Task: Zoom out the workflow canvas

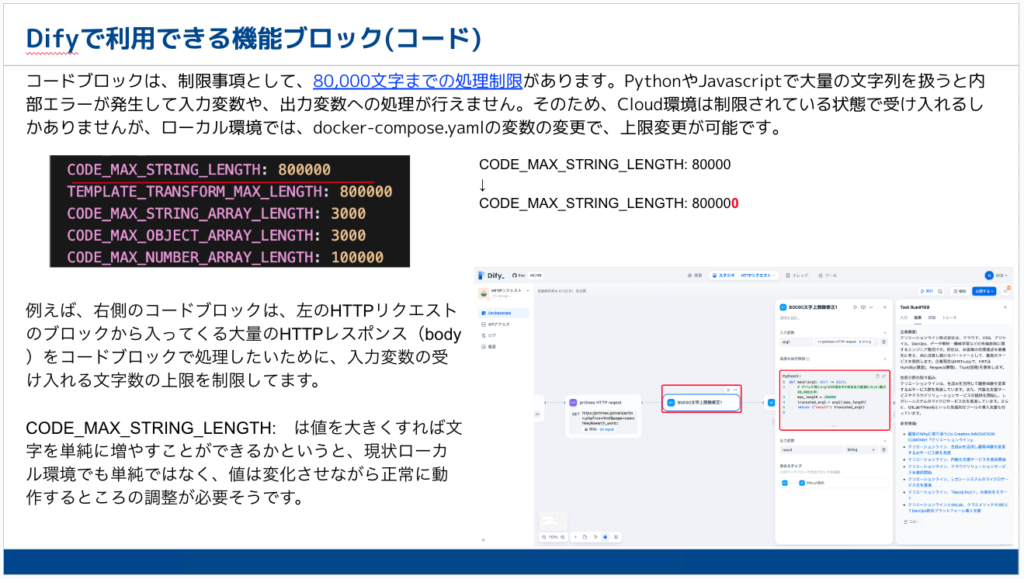Action: point(544,537)
